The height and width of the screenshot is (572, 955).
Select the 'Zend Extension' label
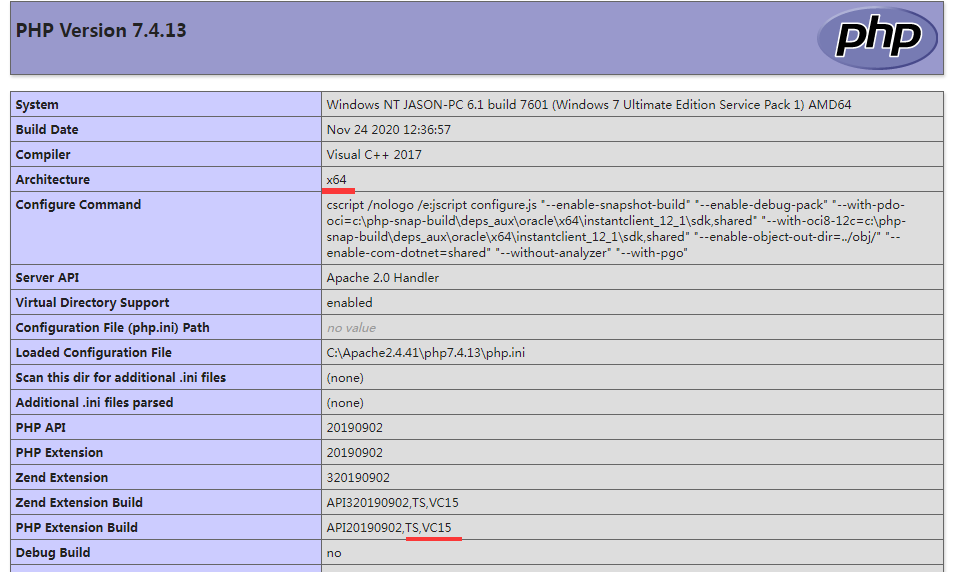coord(62,478)
